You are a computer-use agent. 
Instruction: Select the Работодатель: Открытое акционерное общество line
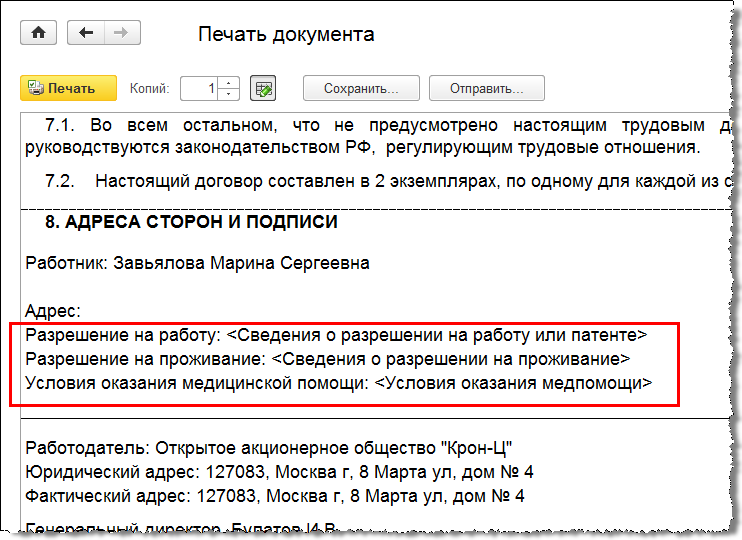point(269,448)
